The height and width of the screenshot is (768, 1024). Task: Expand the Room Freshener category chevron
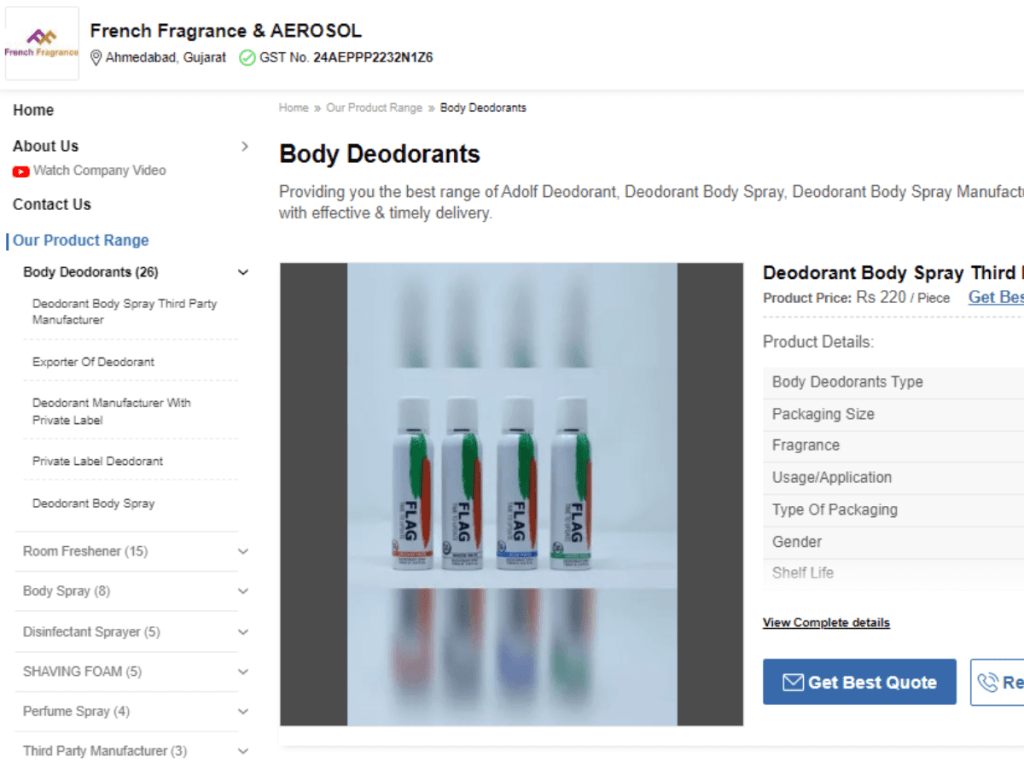(x=243, y=552)
